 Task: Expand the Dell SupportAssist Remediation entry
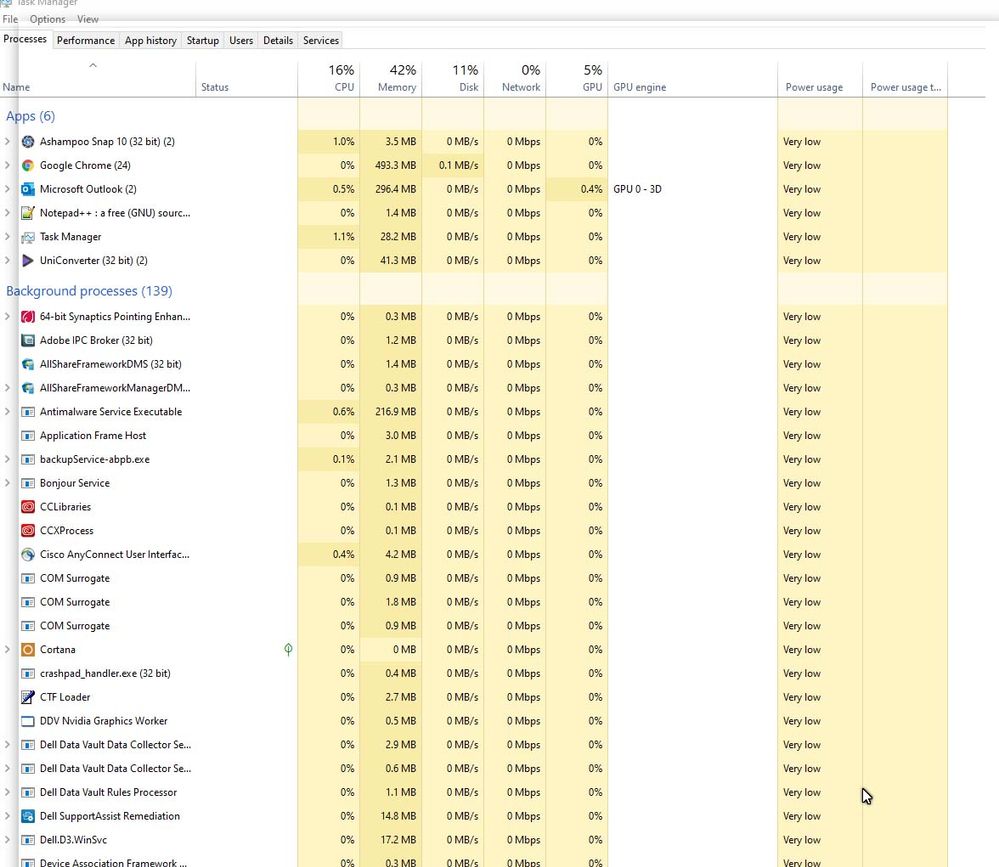[7, 816]
